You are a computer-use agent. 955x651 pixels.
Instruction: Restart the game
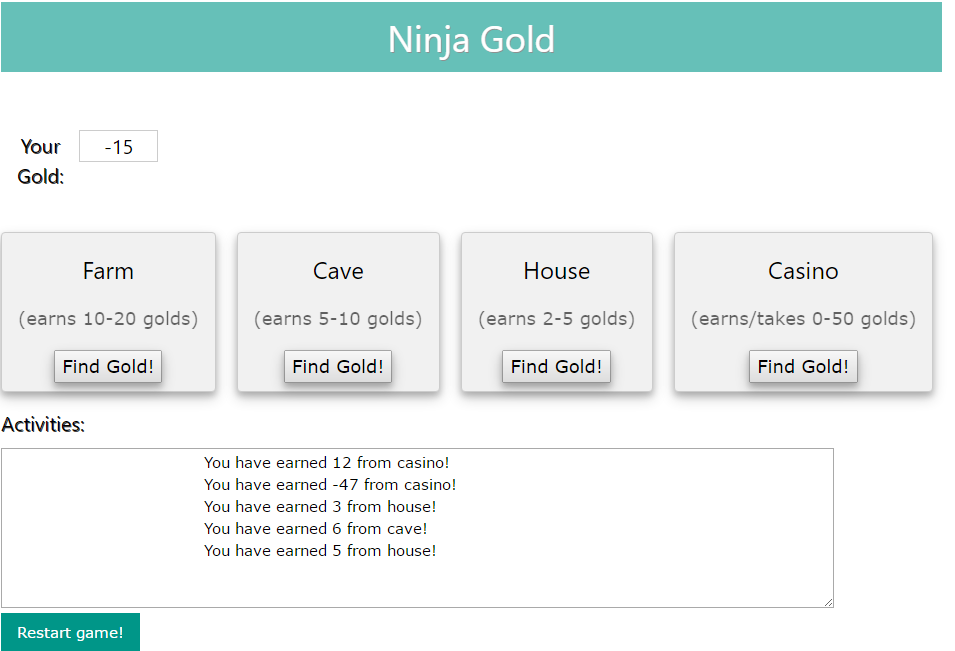pos(70,632)
